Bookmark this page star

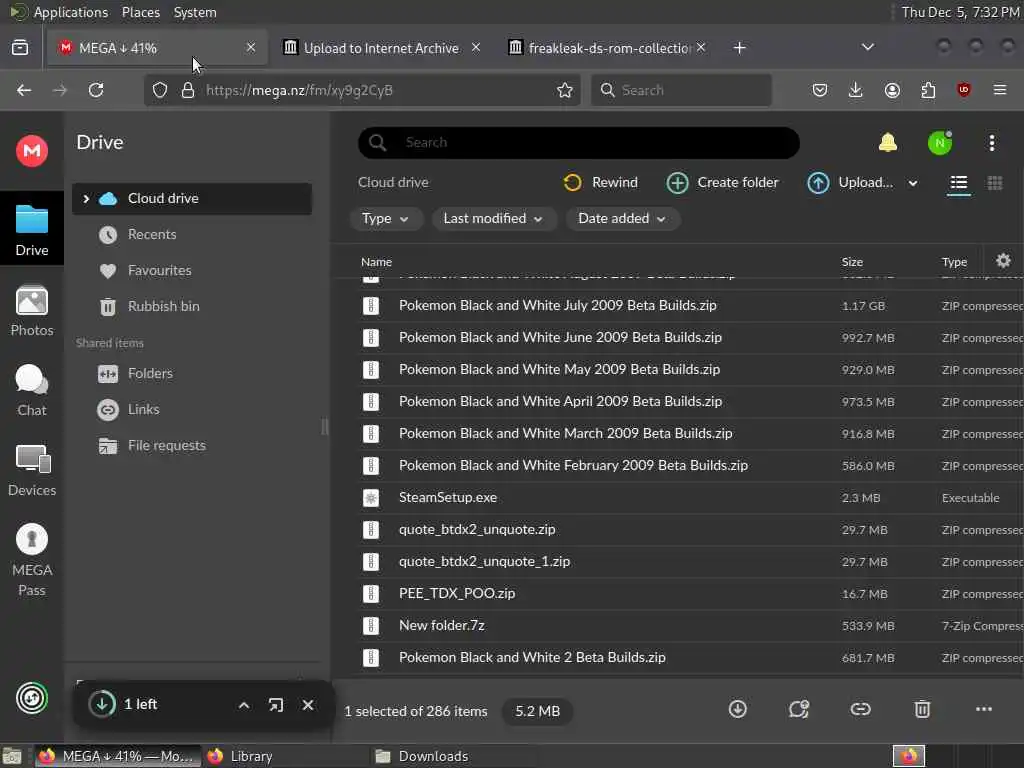click(565, 90)
